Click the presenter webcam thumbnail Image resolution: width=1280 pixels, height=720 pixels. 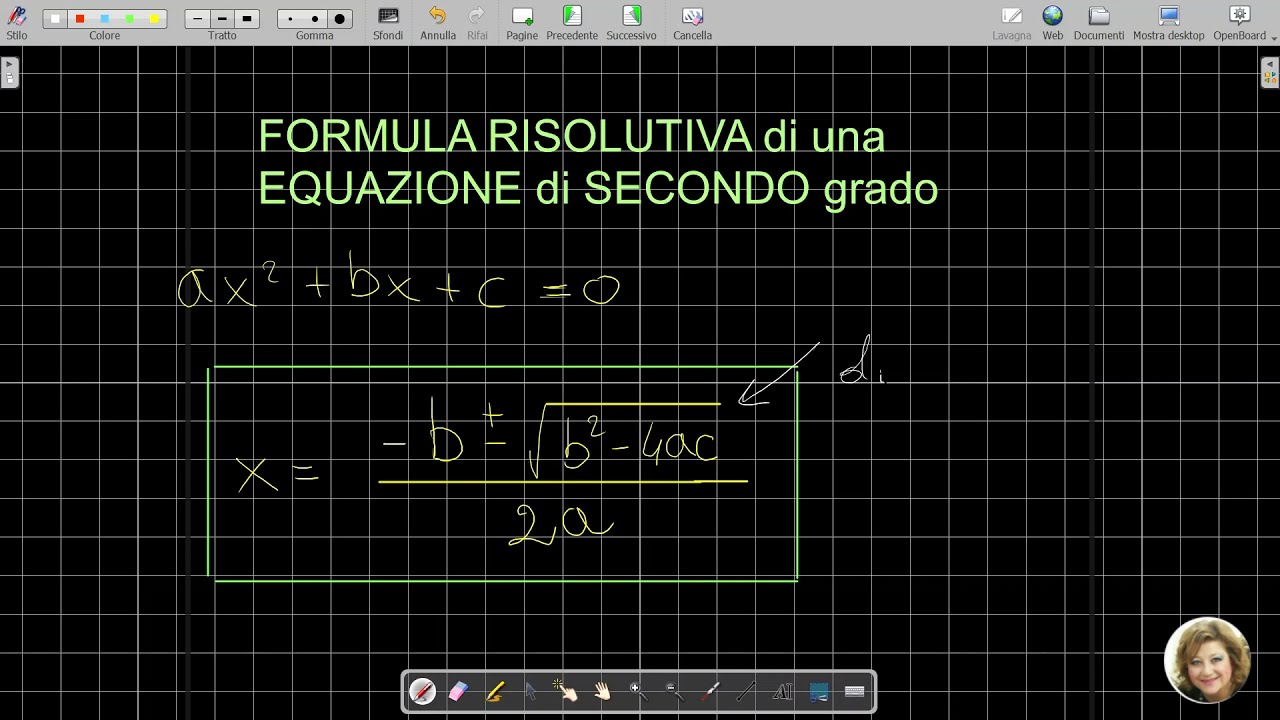(x=1207, y=660)
